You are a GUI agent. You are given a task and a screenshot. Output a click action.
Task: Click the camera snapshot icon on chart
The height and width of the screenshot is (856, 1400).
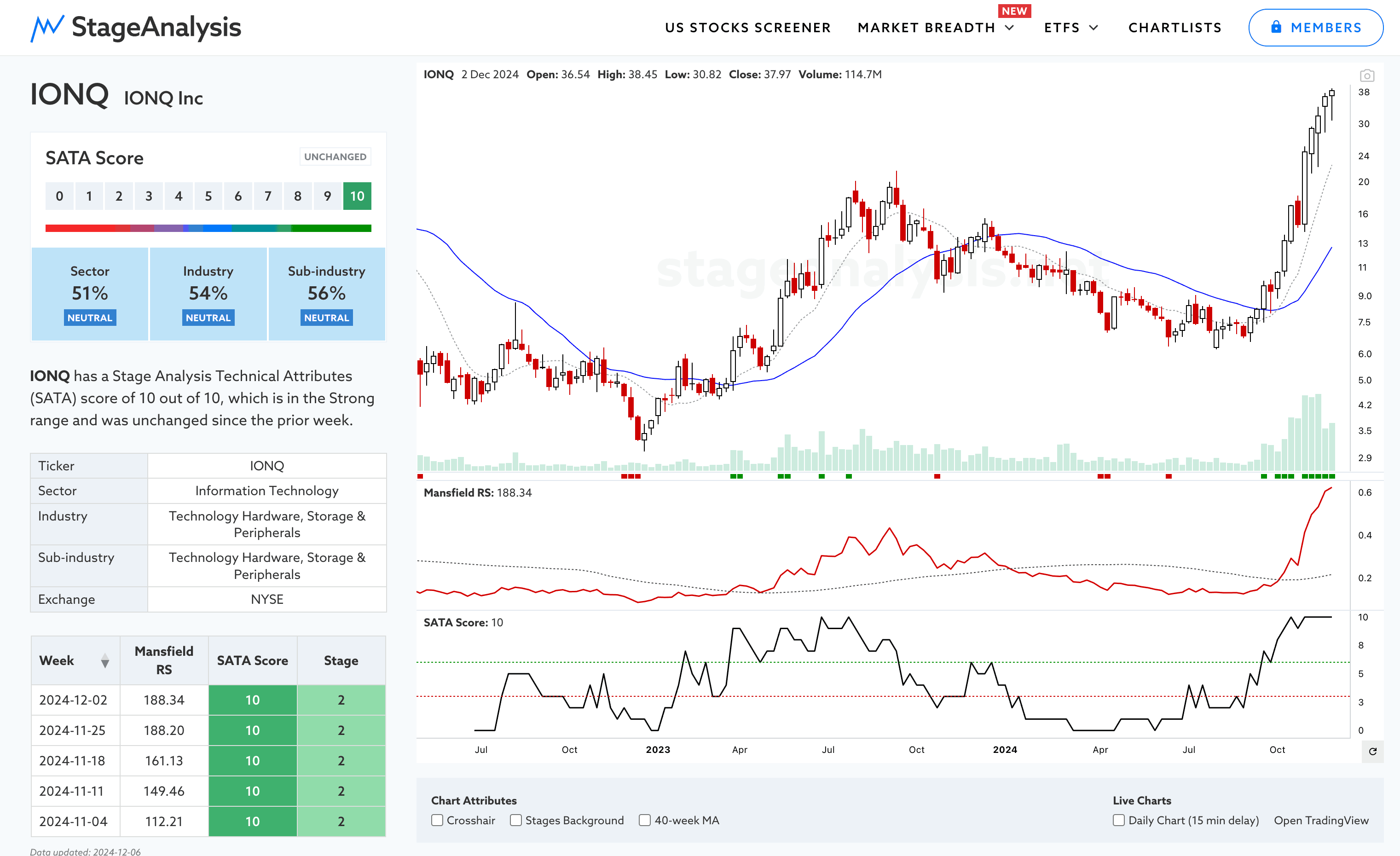click(1366, 75)
